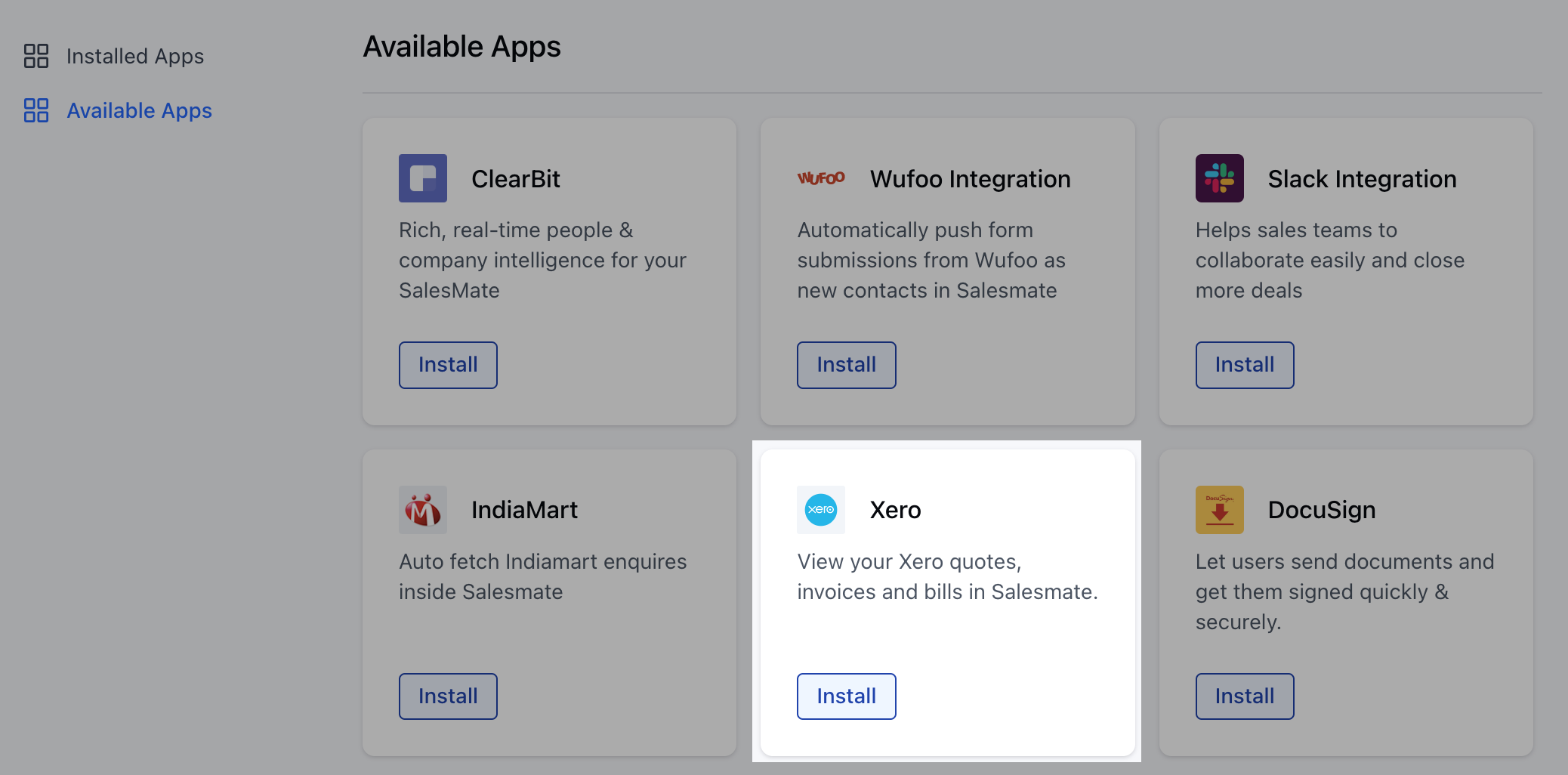Click the Wufoo logo icon
This screenshot has height=775, width=1568.
(821, 178)
